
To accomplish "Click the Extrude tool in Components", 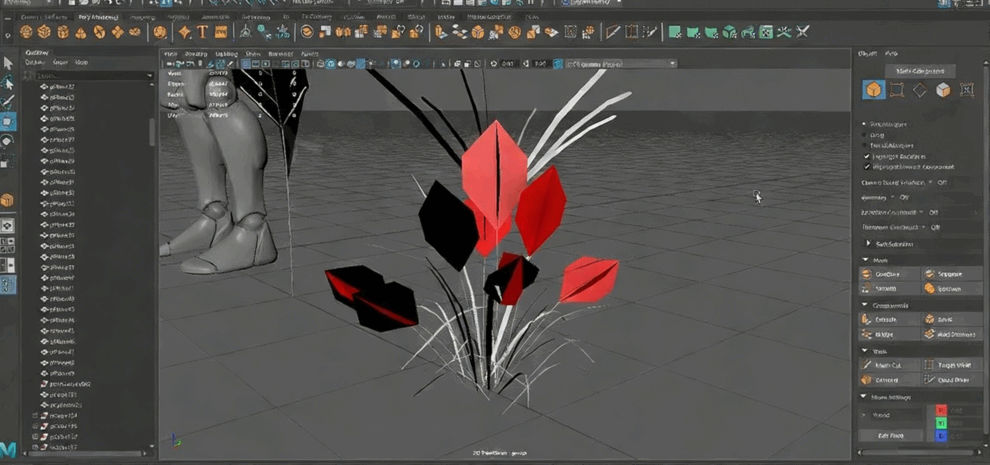I will pyautogui.click(x=887, y=320).
